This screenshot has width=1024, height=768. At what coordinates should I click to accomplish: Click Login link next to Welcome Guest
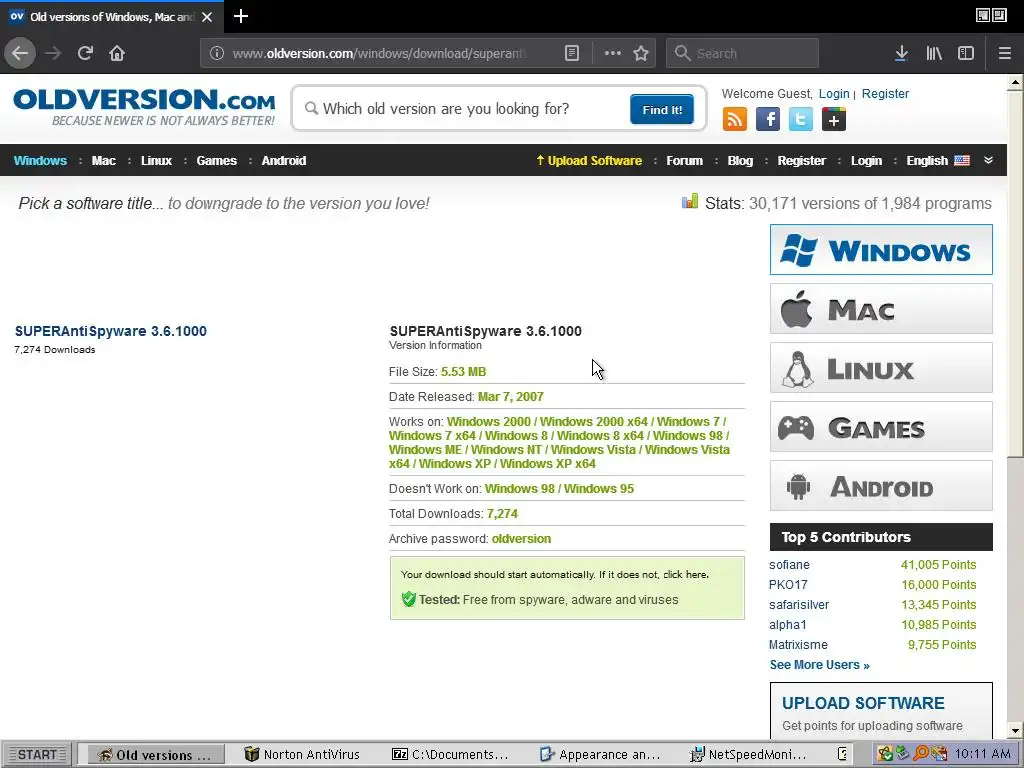tap(834, 93)
